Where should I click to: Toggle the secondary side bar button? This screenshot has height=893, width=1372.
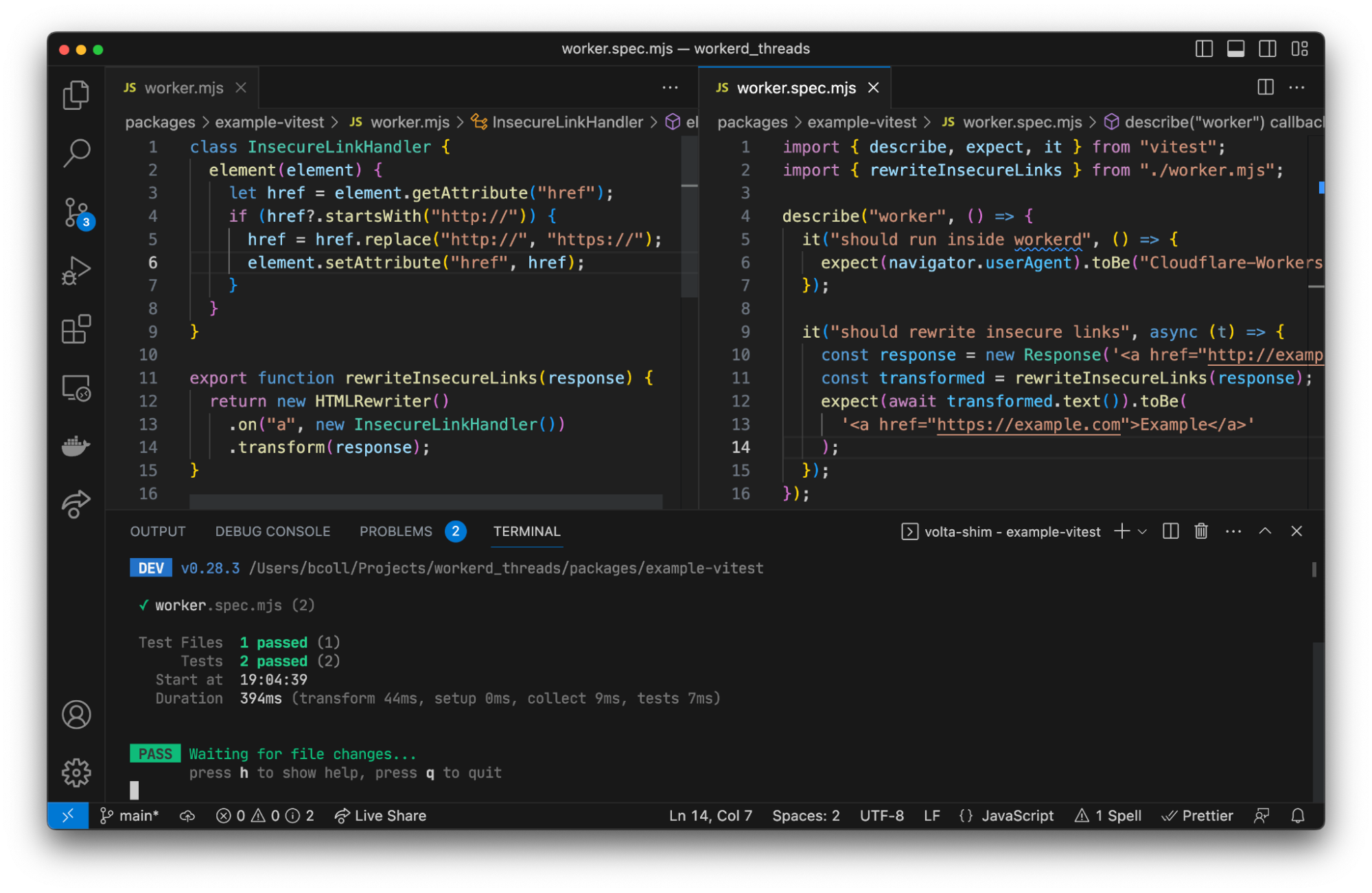click(1267, 49)
